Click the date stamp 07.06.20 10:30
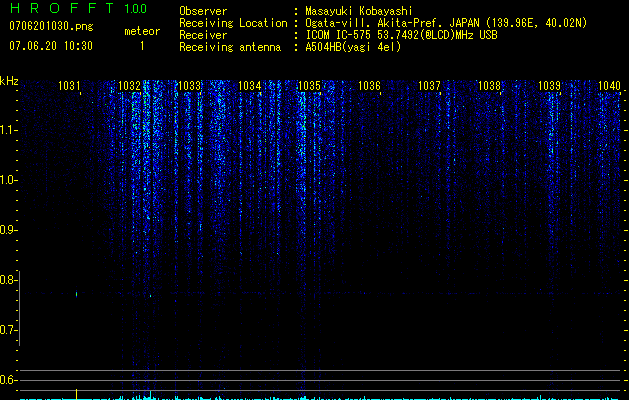This screenshot has width=629, height=400. (51, 46)
